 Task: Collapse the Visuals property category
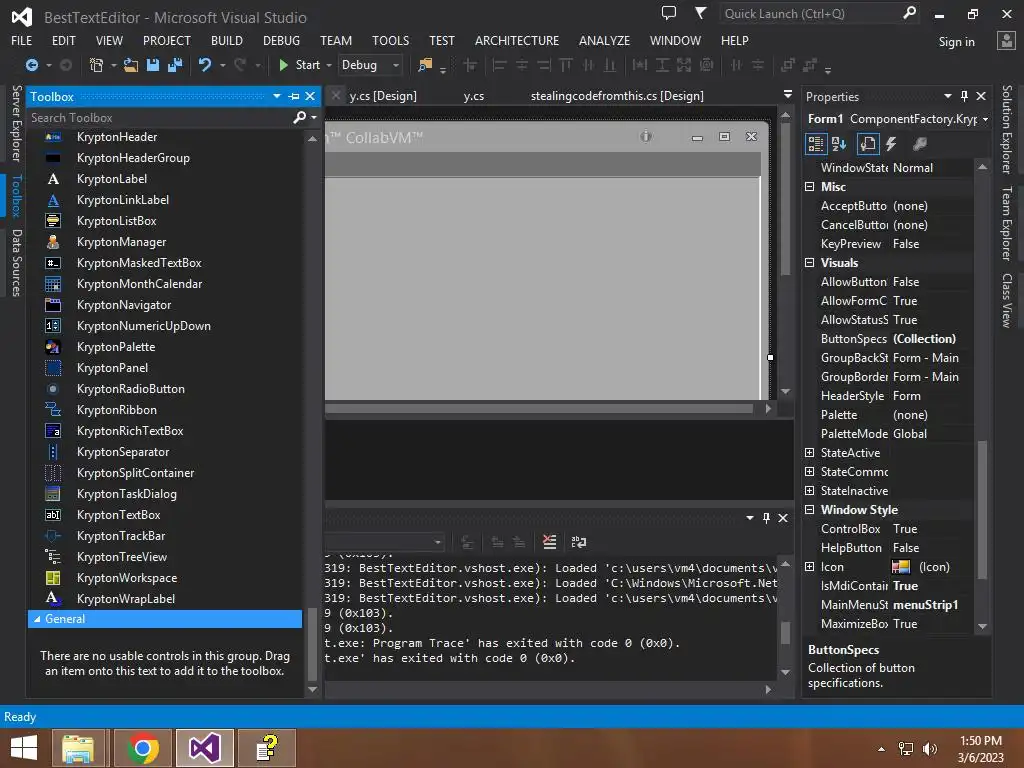point(810,263)
